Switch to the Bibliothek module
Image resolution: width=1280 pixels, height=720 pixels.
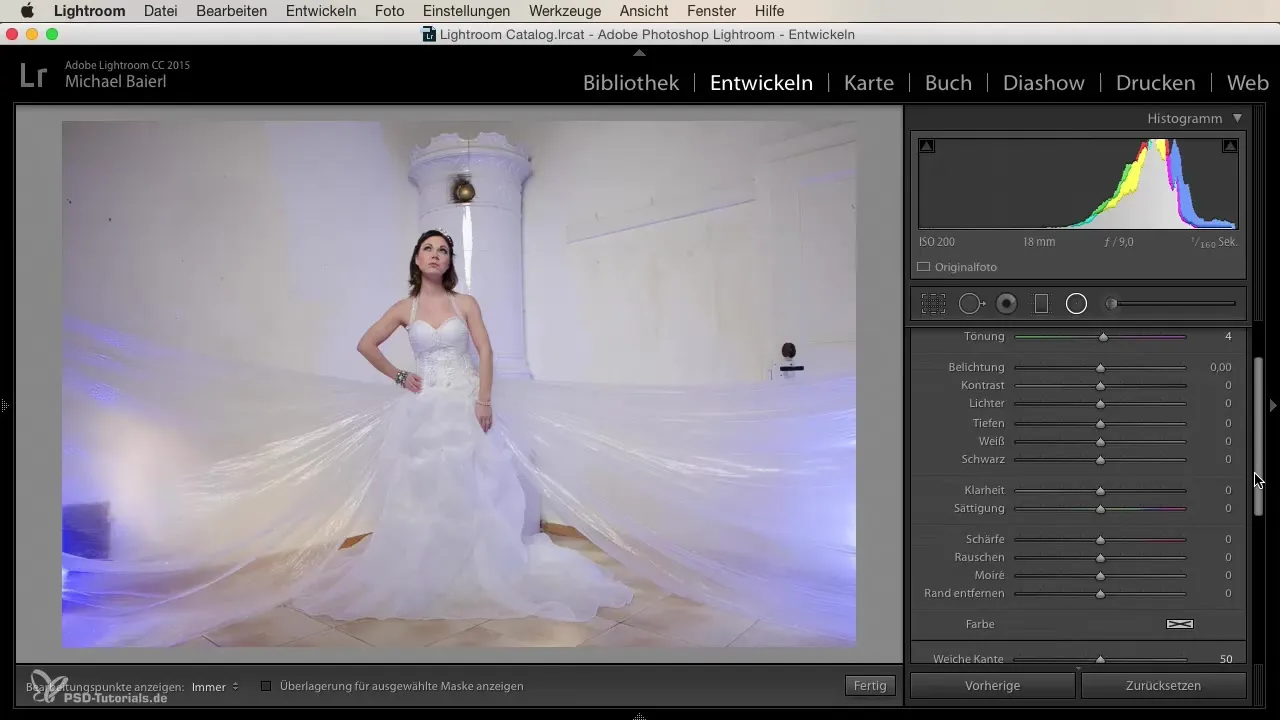pyautogui.click(x=631, y=83)
